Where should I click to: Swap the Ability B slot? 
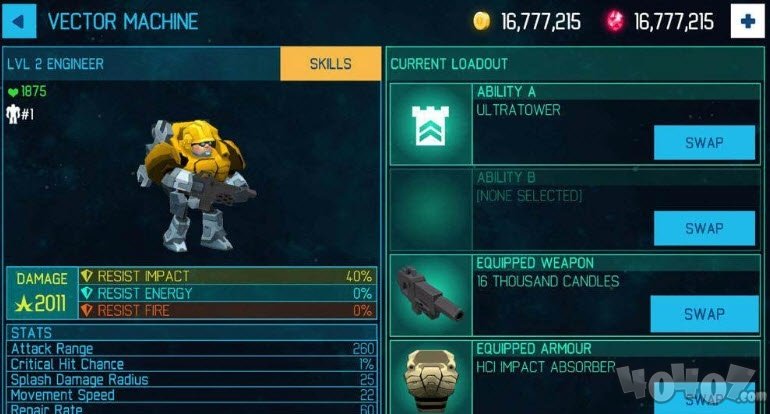[x=704, y=228]
